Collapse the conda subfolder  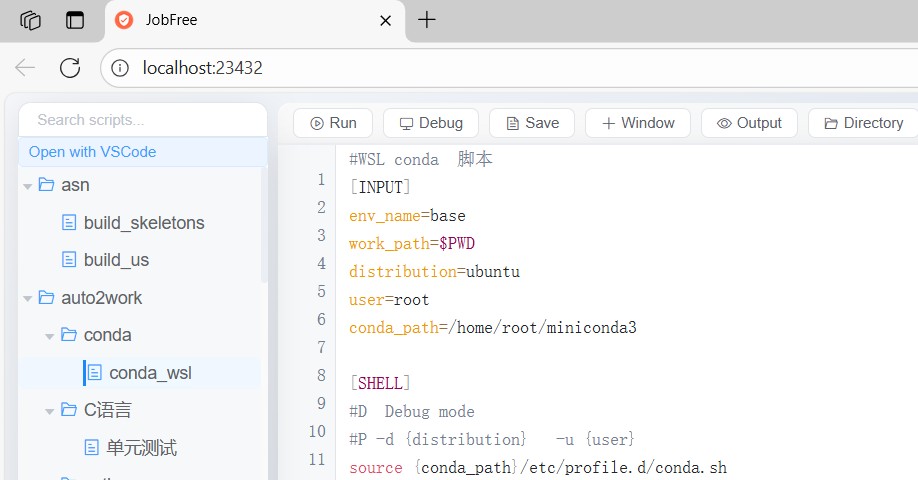click(x=49, y=335)
